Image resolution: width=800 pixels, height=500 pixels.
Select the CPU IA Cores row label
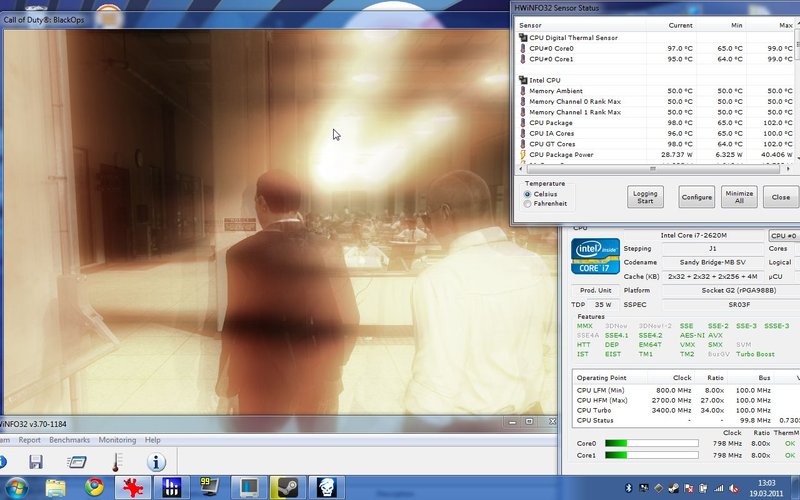pos(552,134)
